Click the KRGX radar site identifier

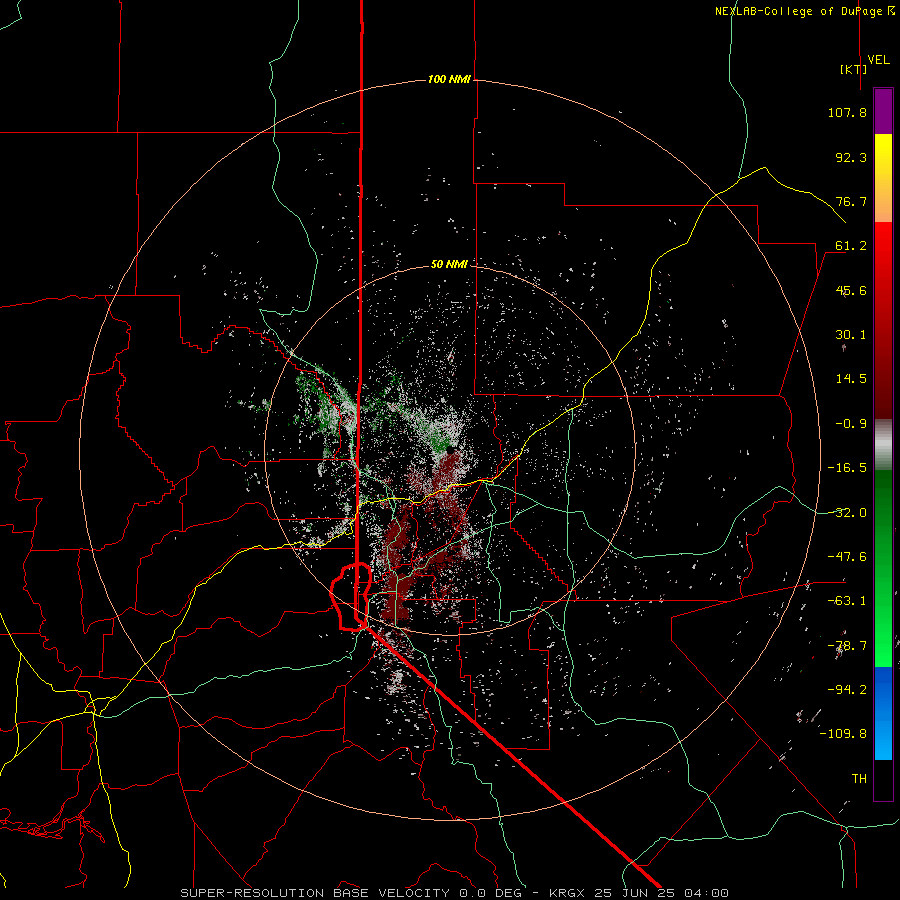[x=567, y=893]
